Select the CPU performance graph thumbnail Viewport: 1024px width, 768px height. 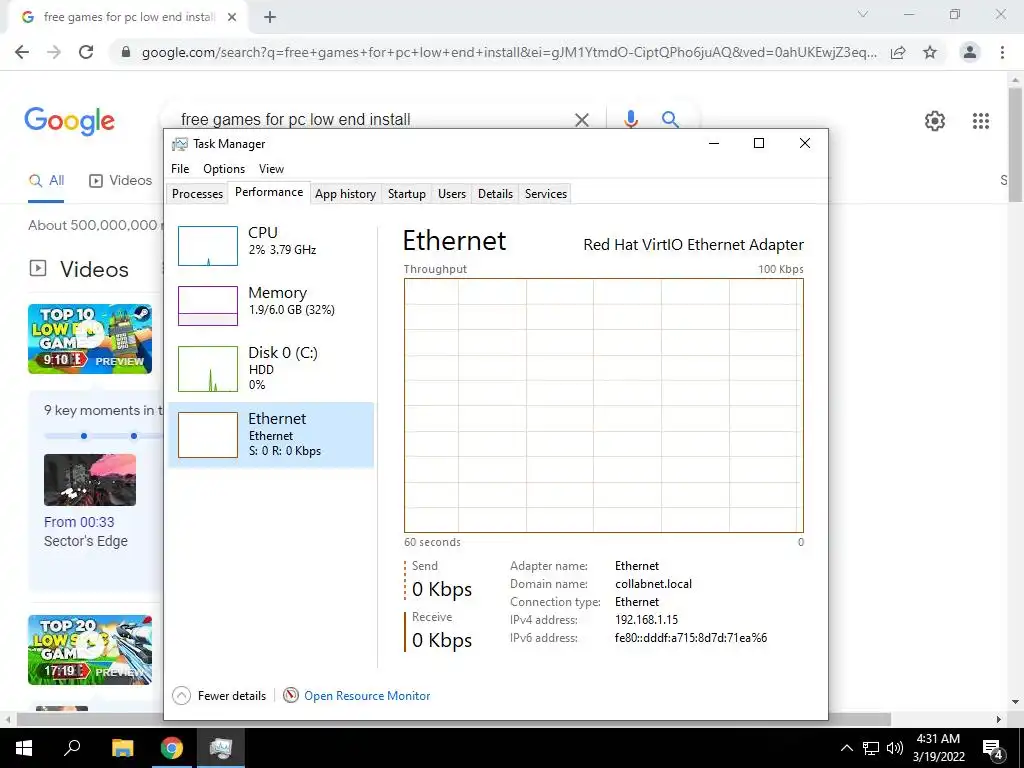(208, 246)
